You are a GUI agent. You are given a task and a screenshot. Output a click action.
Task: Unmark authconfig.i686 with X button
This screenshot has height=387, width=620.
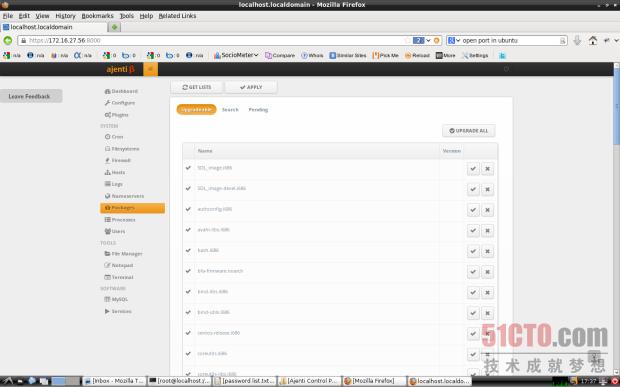[488, 210]
